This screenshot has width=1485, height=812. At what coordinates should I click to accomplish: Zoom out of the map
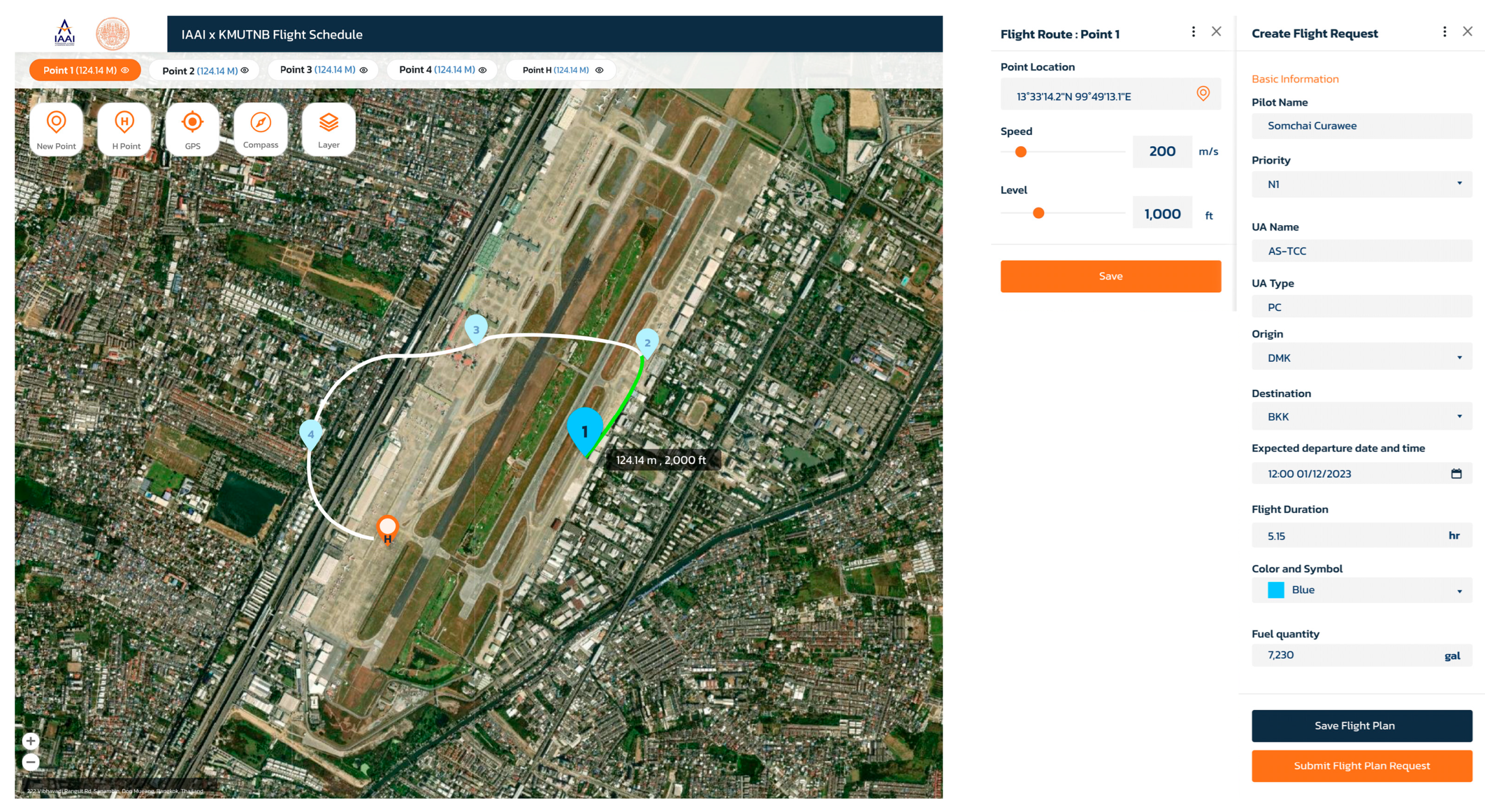pos(31,762)
